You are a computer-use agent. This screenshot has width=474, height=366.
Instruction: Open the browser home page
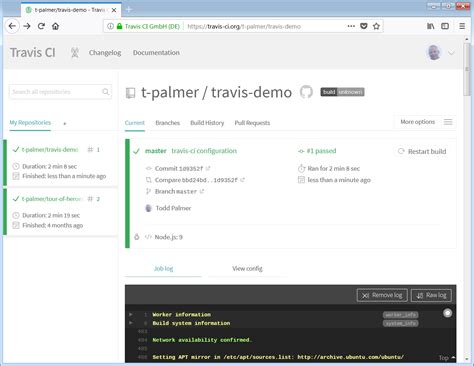(56, 26)
